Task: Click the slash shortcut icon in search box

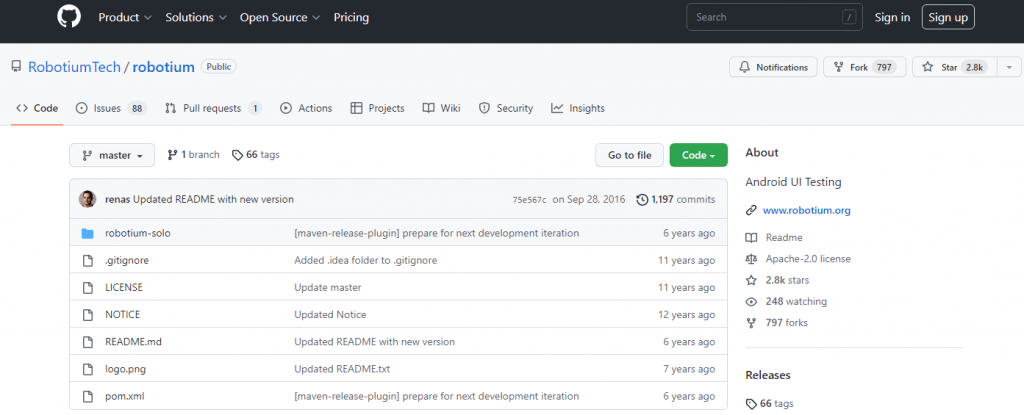Action: click(x=848, y=18)
